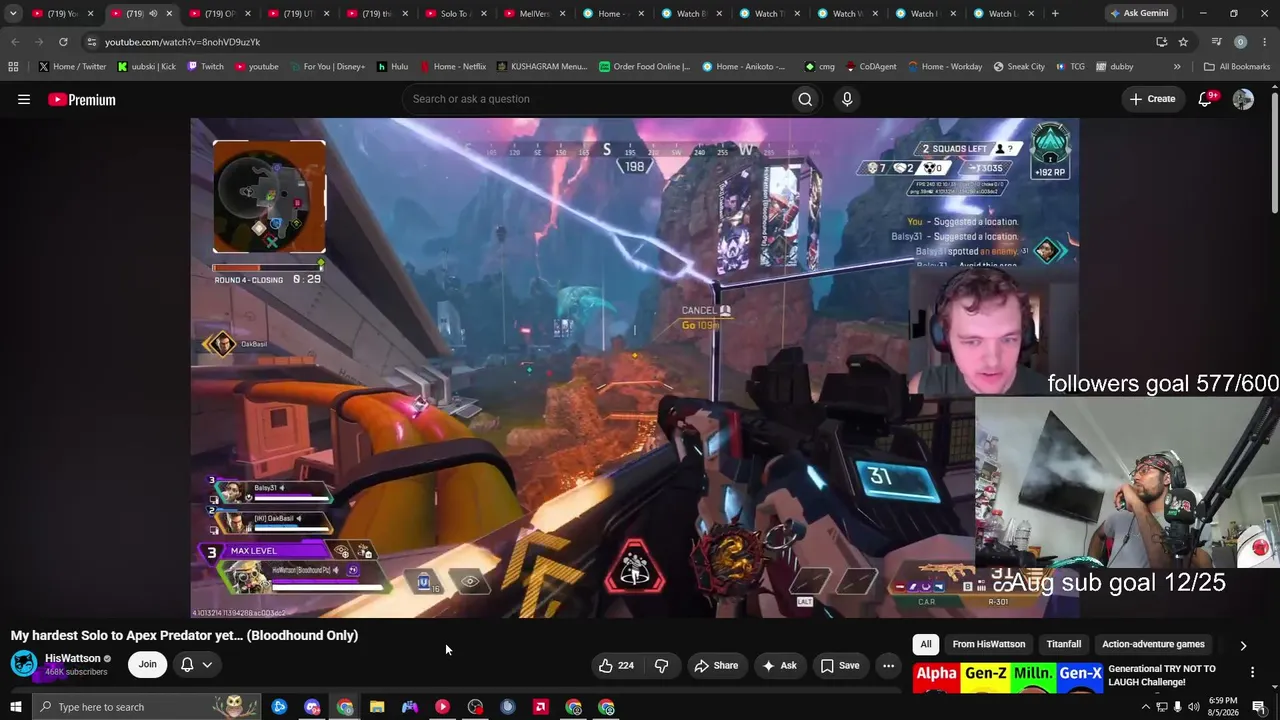Save video to a playlist

coord(840,665)
